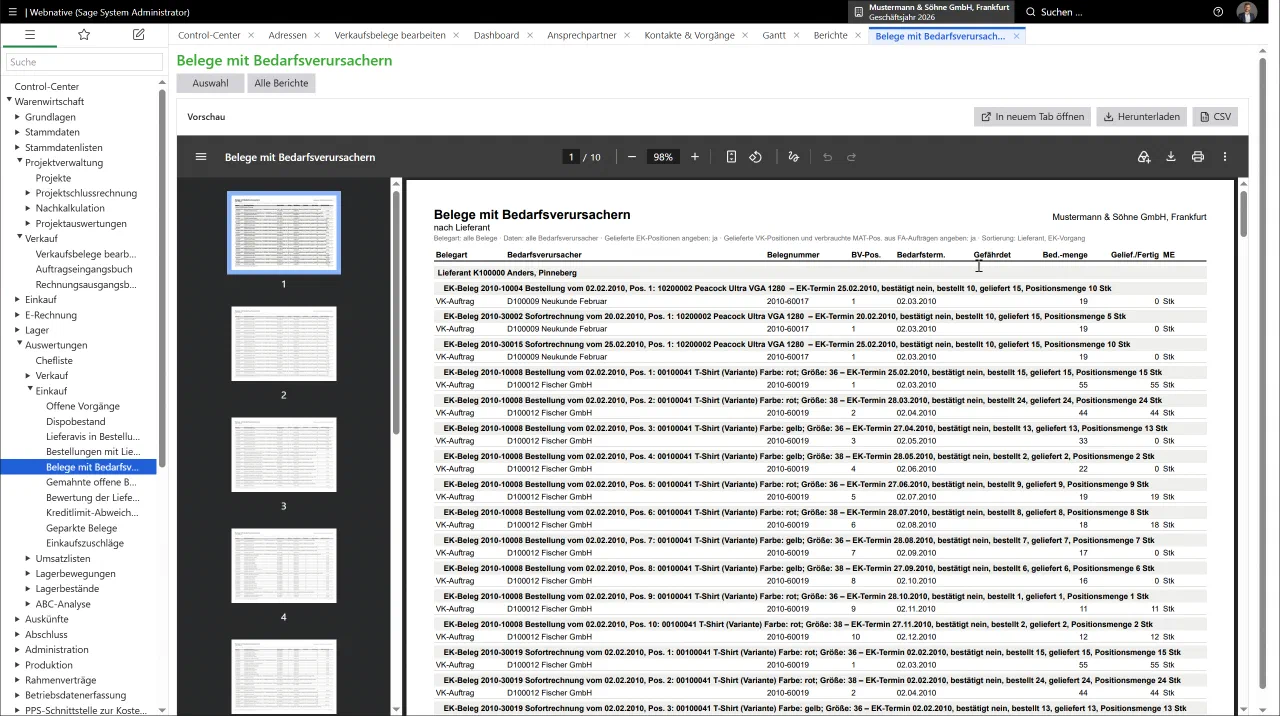Image resolution: width=1280 pixels, height=716 pixels.
Task: Download the PDF via toolbar icon
Action: coord(1171,157)
